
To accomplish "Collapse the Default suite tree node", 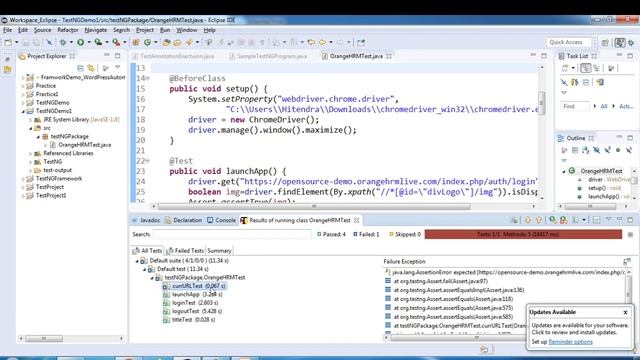I will [x=137, y=260].
